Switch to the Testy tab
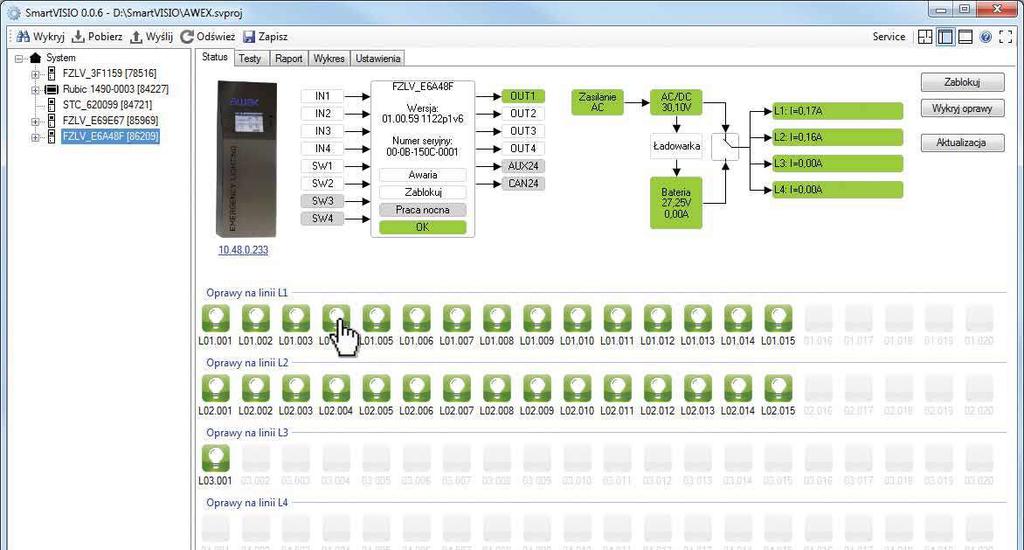The height and width of the screenshot is (550, 1024). point(249,58)
